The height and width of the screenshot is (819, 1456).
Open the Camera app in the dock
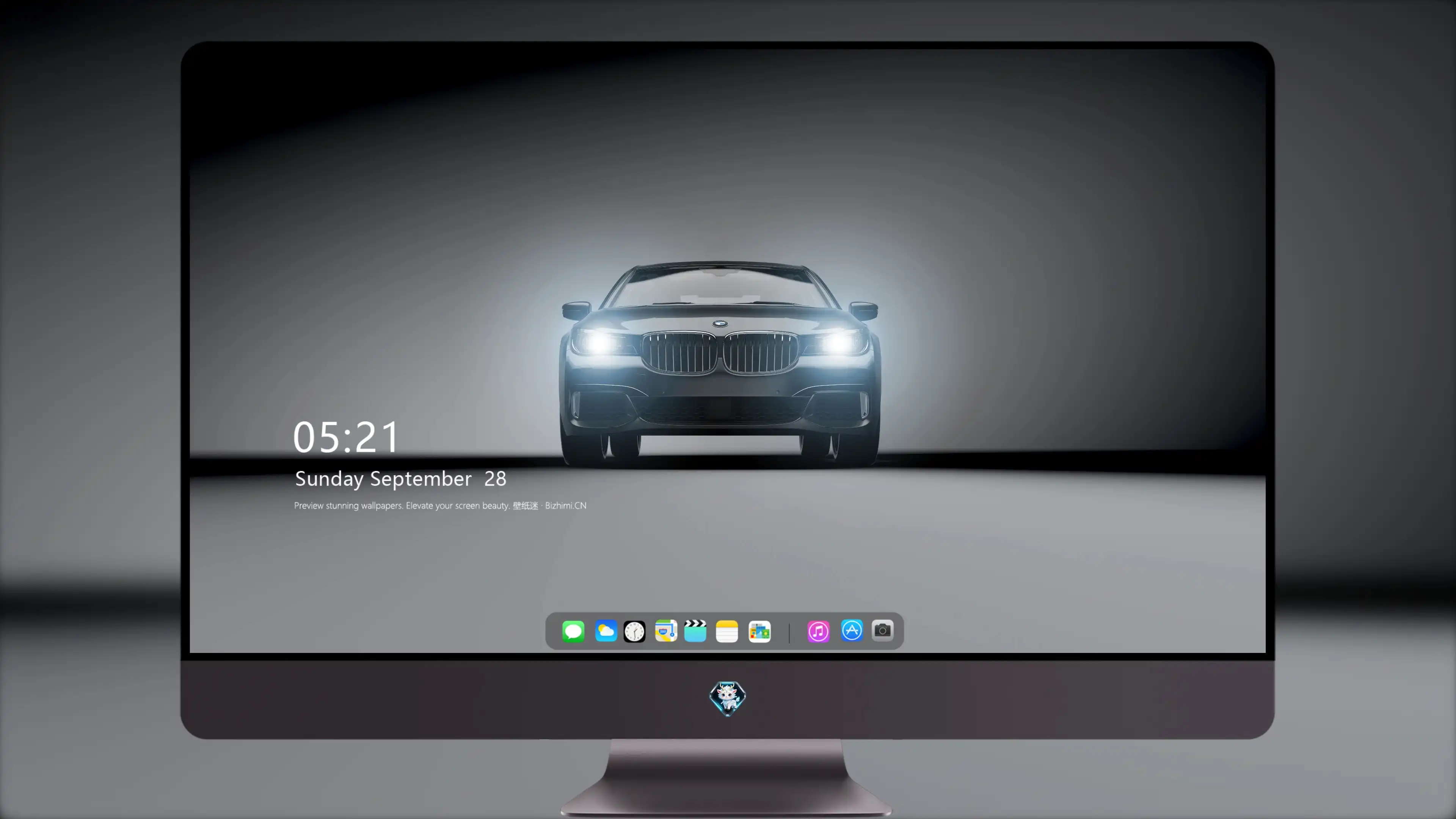[x=882, y=630]
